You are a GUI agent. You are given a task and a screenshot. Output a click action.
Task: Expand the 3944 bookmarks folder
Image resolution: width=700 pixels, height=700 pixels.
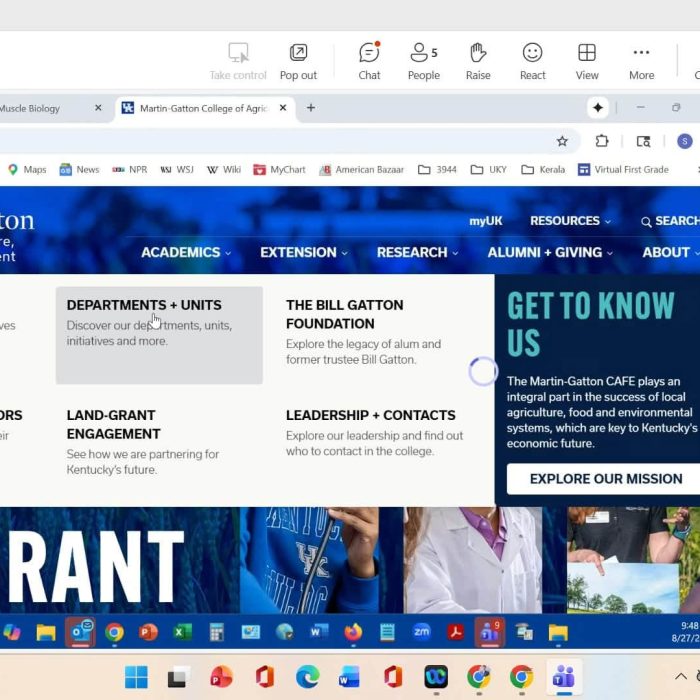coord(437,170)
